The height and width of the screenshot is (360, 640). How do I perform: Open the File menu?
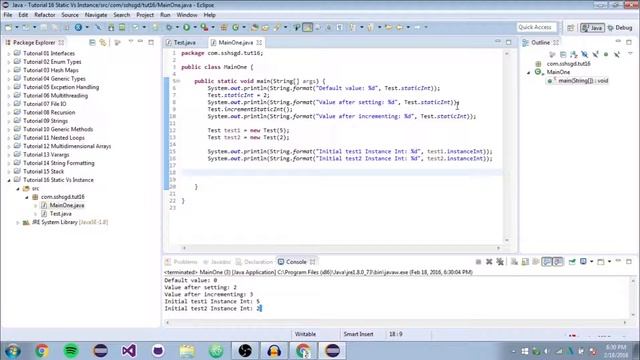coord(8,15)
